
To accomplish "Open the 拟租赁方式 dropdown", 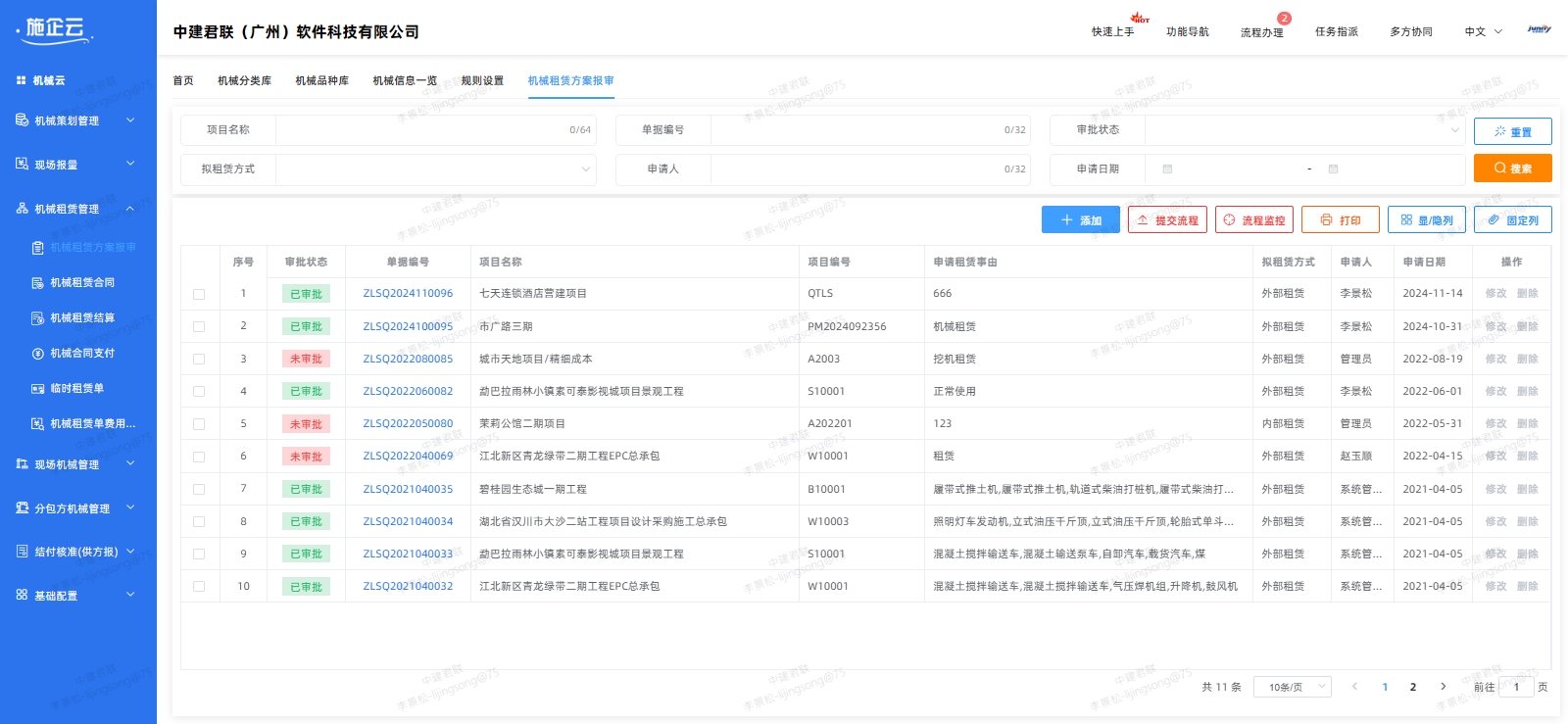I will pos(435,169).
